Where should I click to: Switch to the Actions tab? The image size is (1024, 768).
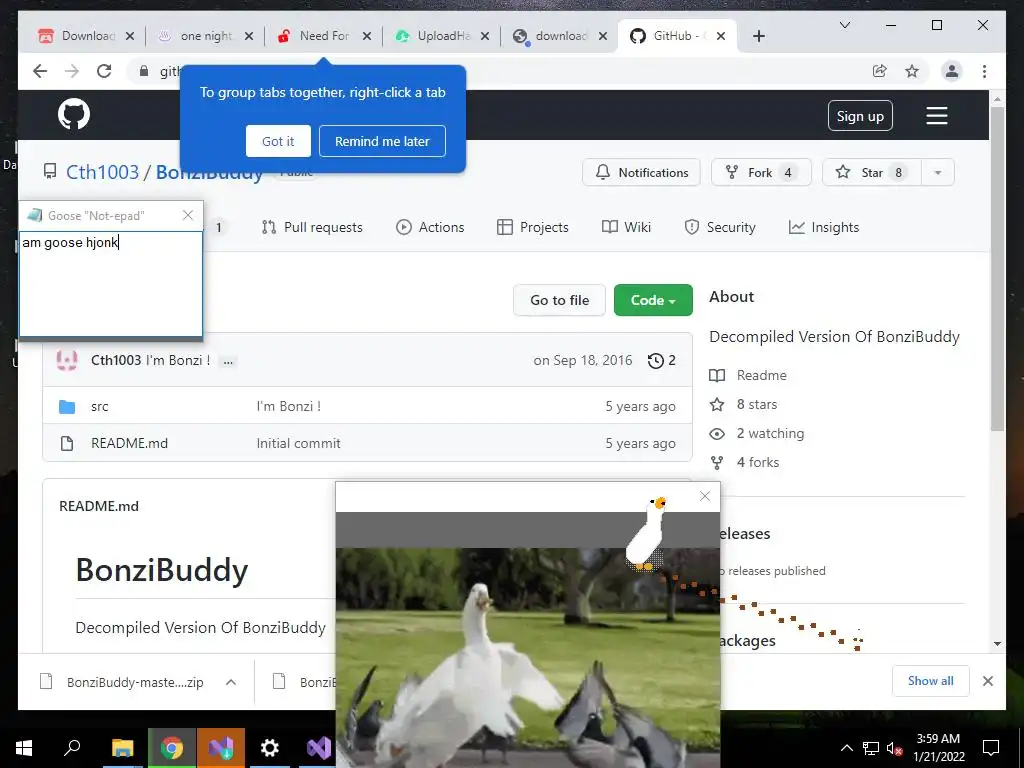(430, 227)
